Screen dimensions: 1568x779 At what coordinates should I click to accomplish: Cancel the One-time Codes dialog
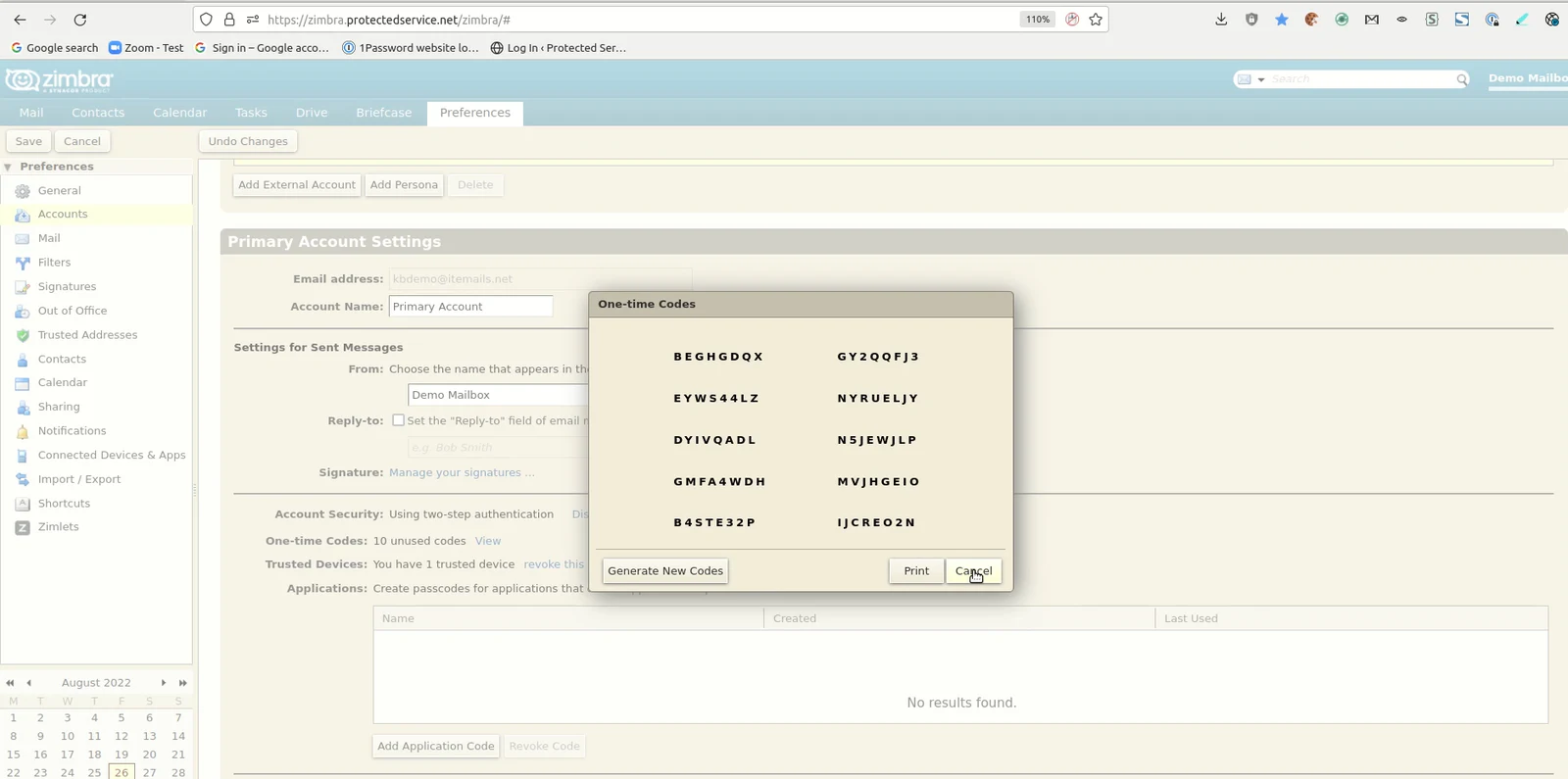point(973,571)
